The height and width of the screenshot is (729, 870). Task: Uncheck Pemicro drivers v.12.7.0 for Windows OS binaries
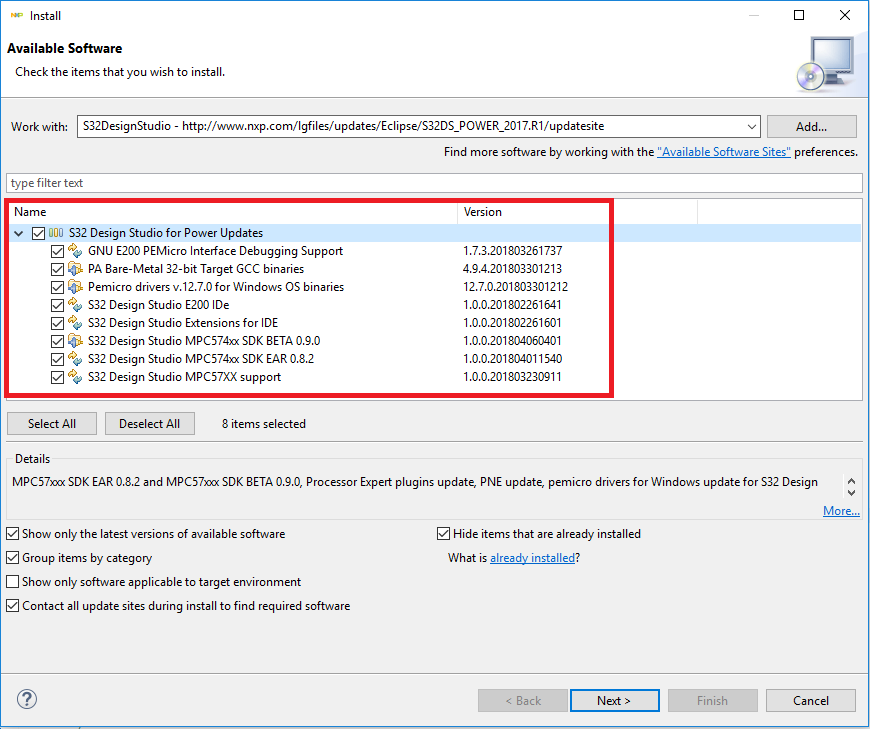pos(57,287)
